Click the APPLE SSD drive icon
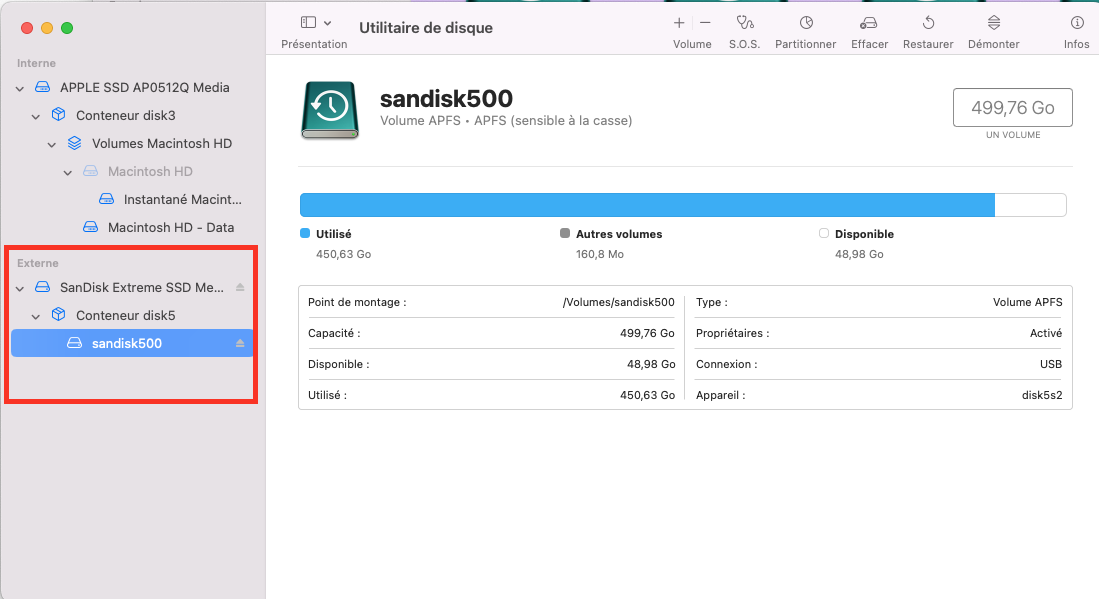 pos(43,88)
